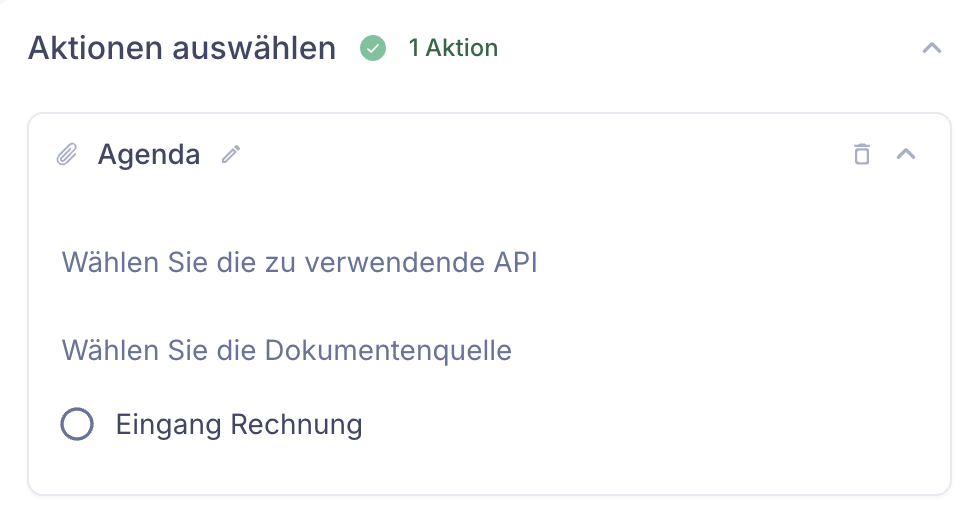Collapse the Aktionen auswählen section
Image resolution: width=968 pixels, height=524 pixels.
point(932,48)
